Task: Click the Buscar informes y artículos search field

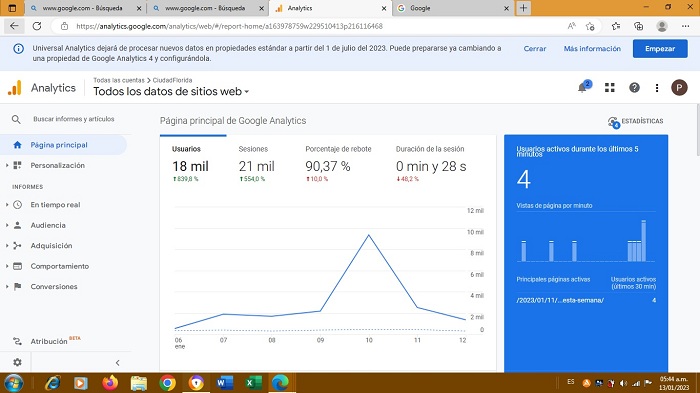Action: point(74,119)
